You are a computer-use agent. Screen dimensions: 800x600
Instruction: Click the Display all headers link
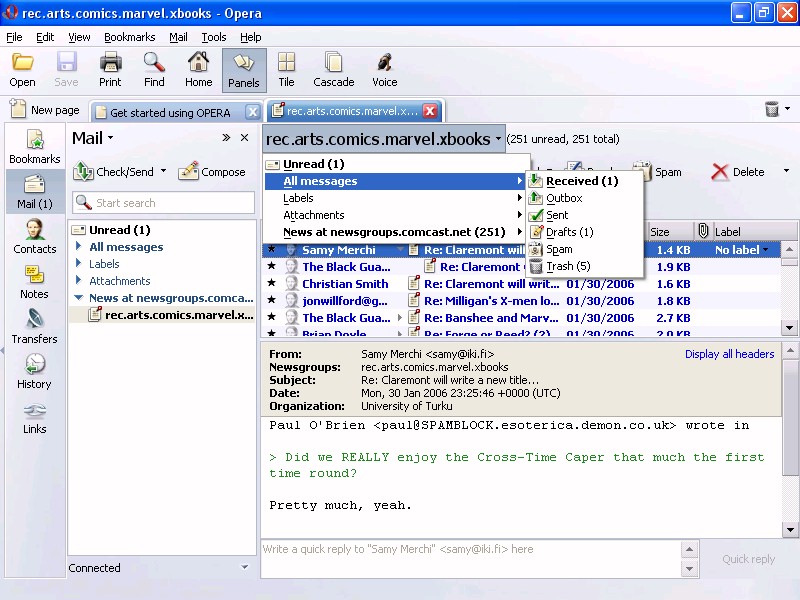(x=729, y=354)
